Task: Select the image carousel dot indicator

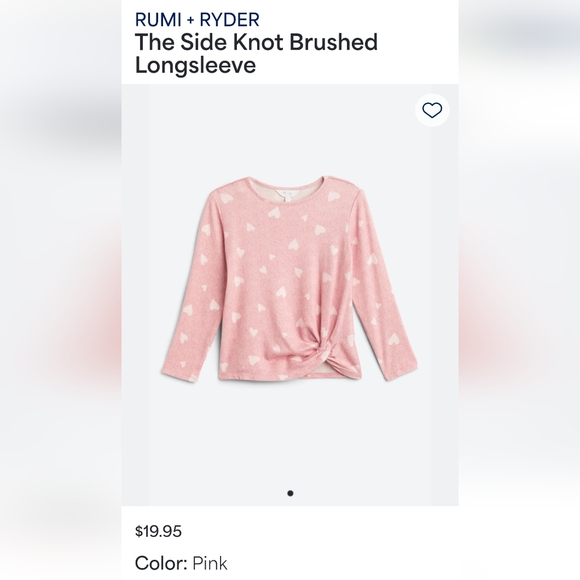Action: coord(290,493)
